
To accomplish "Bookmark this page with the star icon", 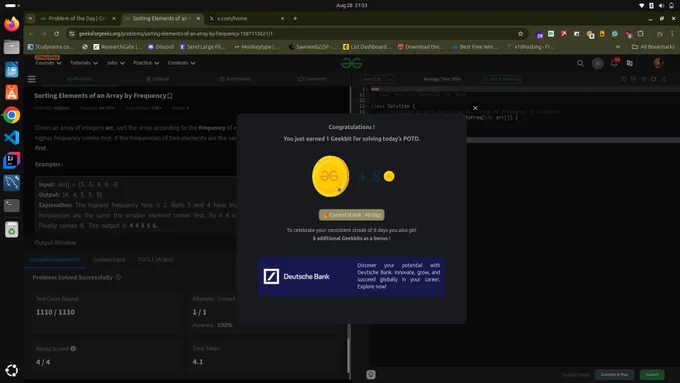I will pos(520,33).
